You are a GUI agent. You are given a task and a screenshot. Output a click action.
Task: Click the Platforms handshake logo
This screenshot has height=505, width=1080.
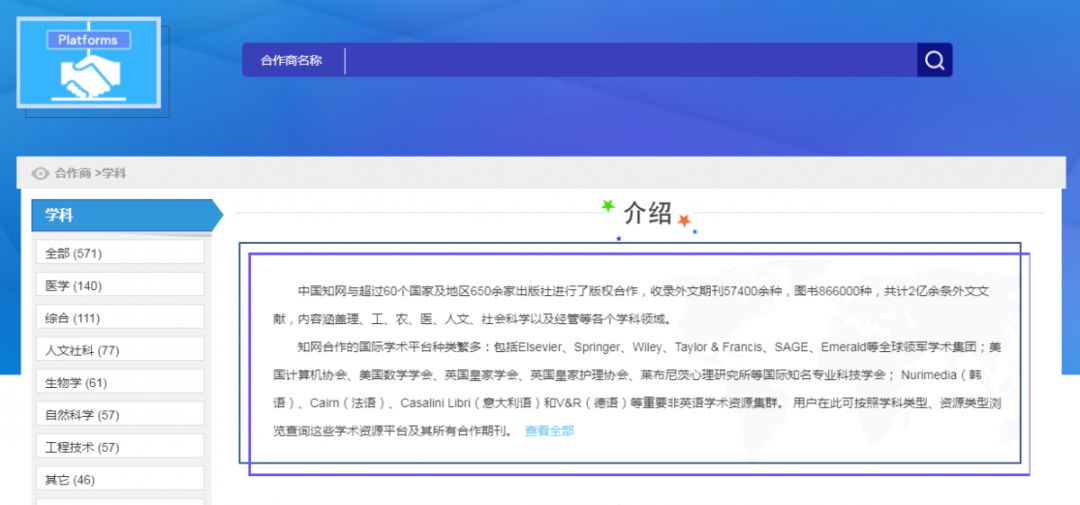pyautogui.click(x=89, y=63)
